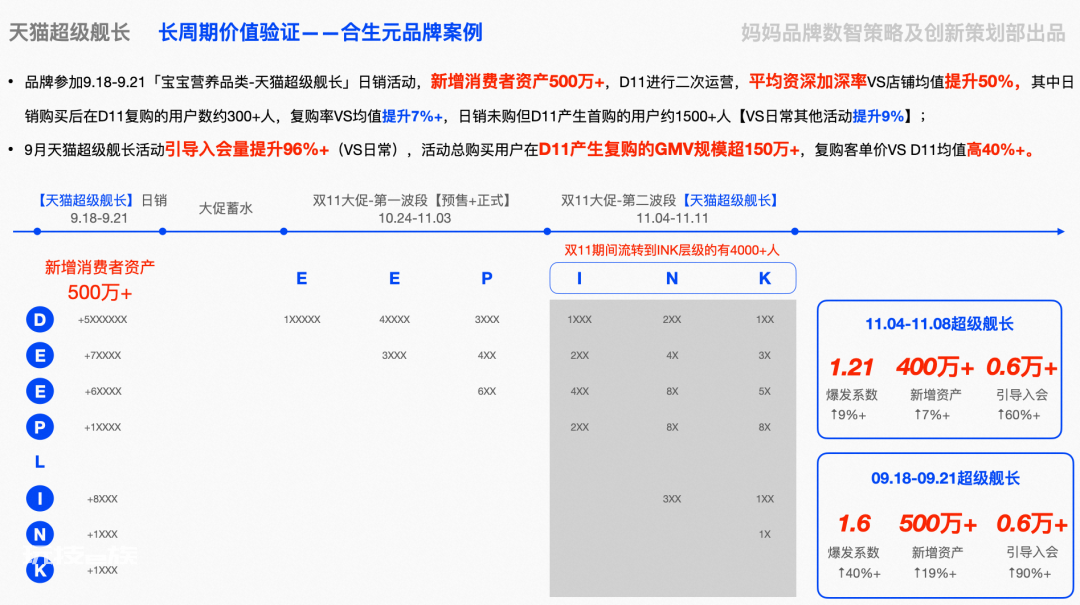Click the blue phrase 提升7%+
This screenshot has height=605, width=1080.
[412, 116]
